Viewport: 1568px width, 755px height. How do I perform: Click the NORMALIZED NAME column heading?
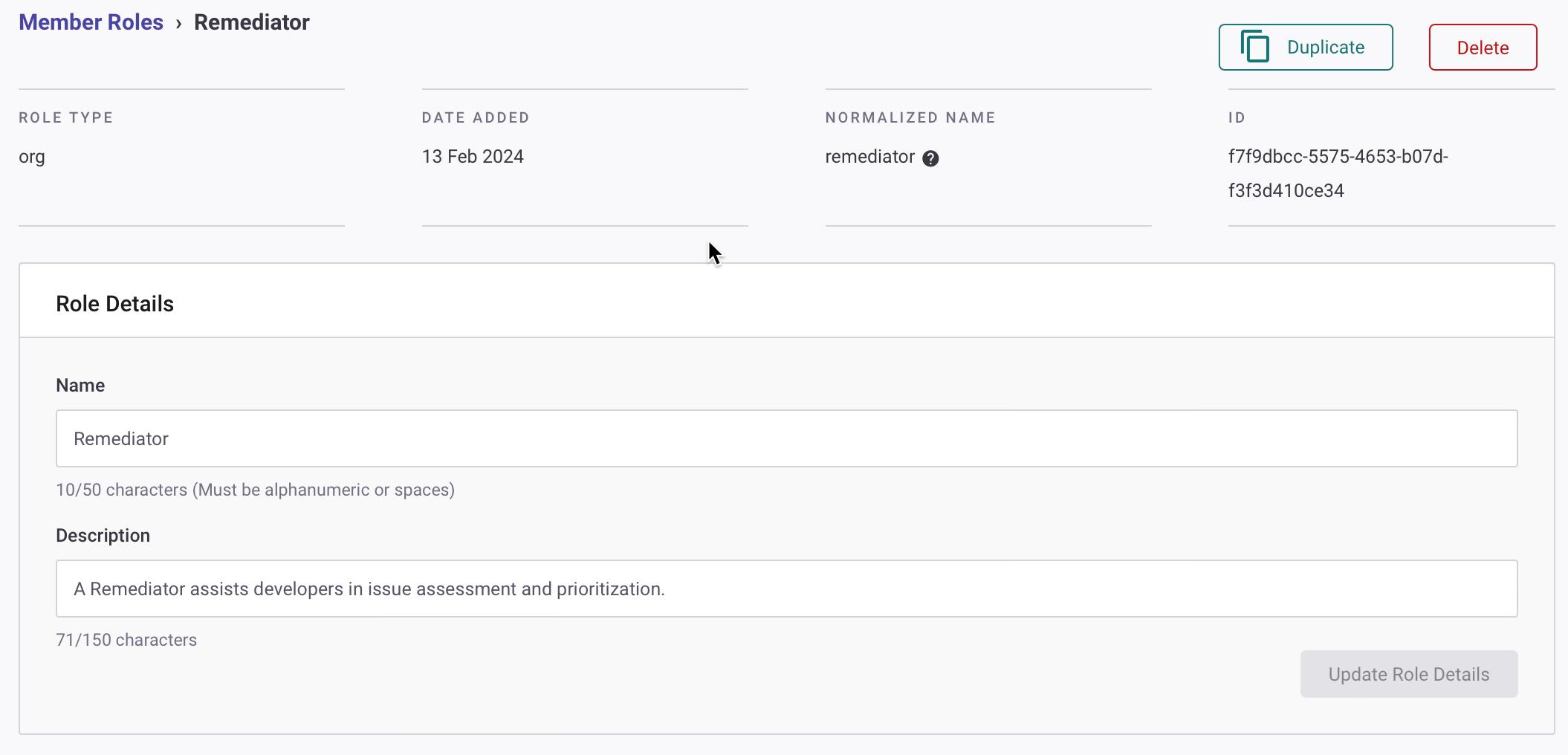click(910, 117)
